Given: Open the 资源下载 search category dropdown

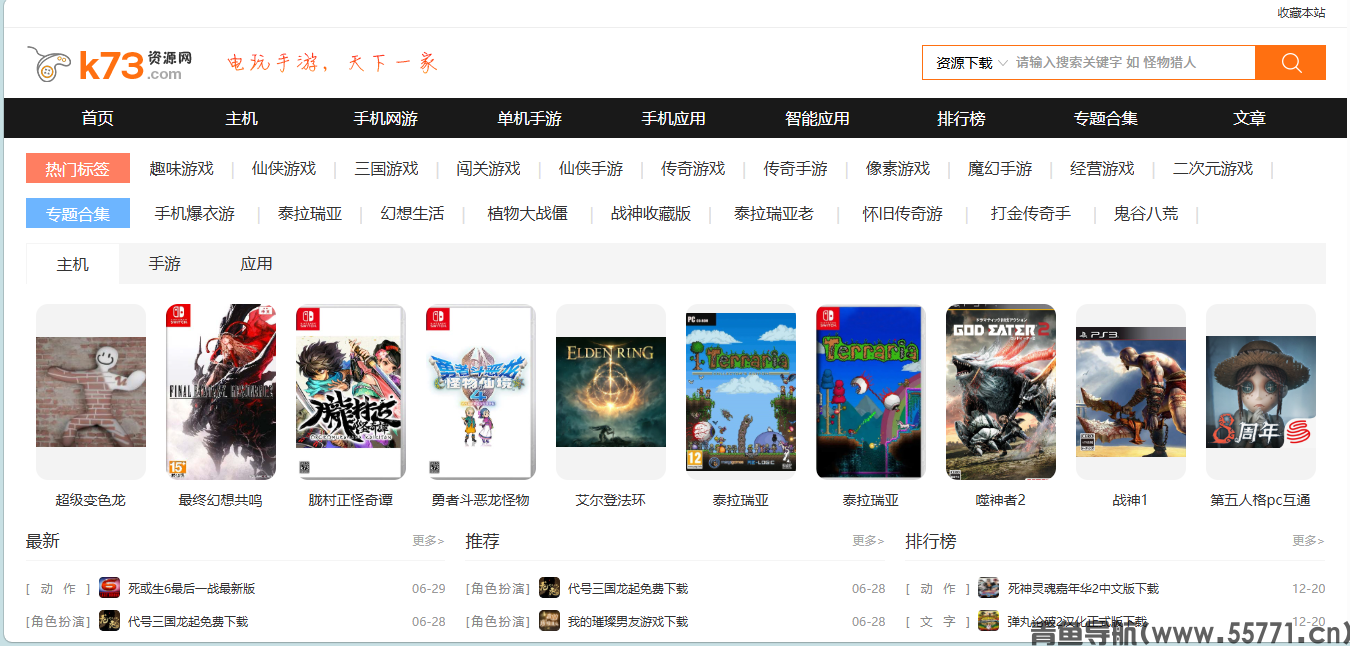Looking at the screenshot, I should 971,62.
